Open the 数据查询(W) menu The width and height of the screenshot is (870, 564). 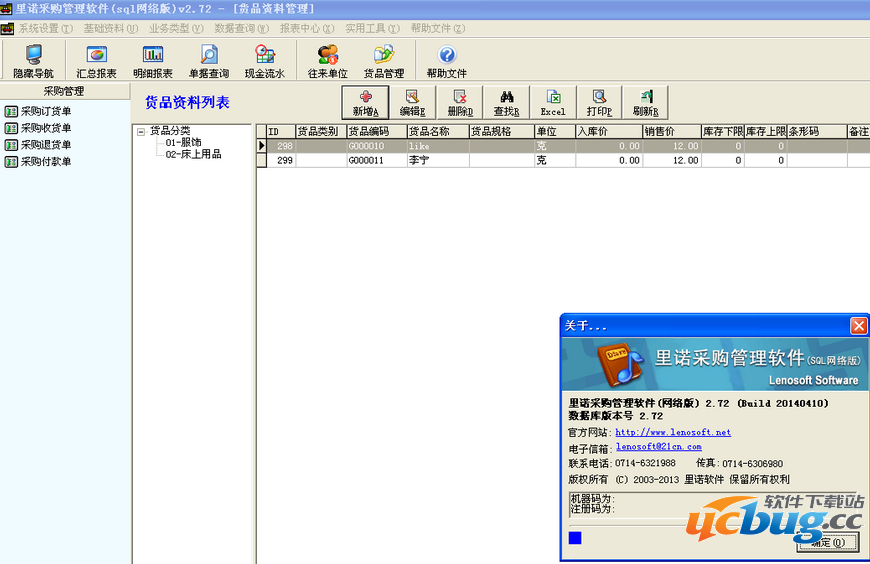[x=241, y=28]
